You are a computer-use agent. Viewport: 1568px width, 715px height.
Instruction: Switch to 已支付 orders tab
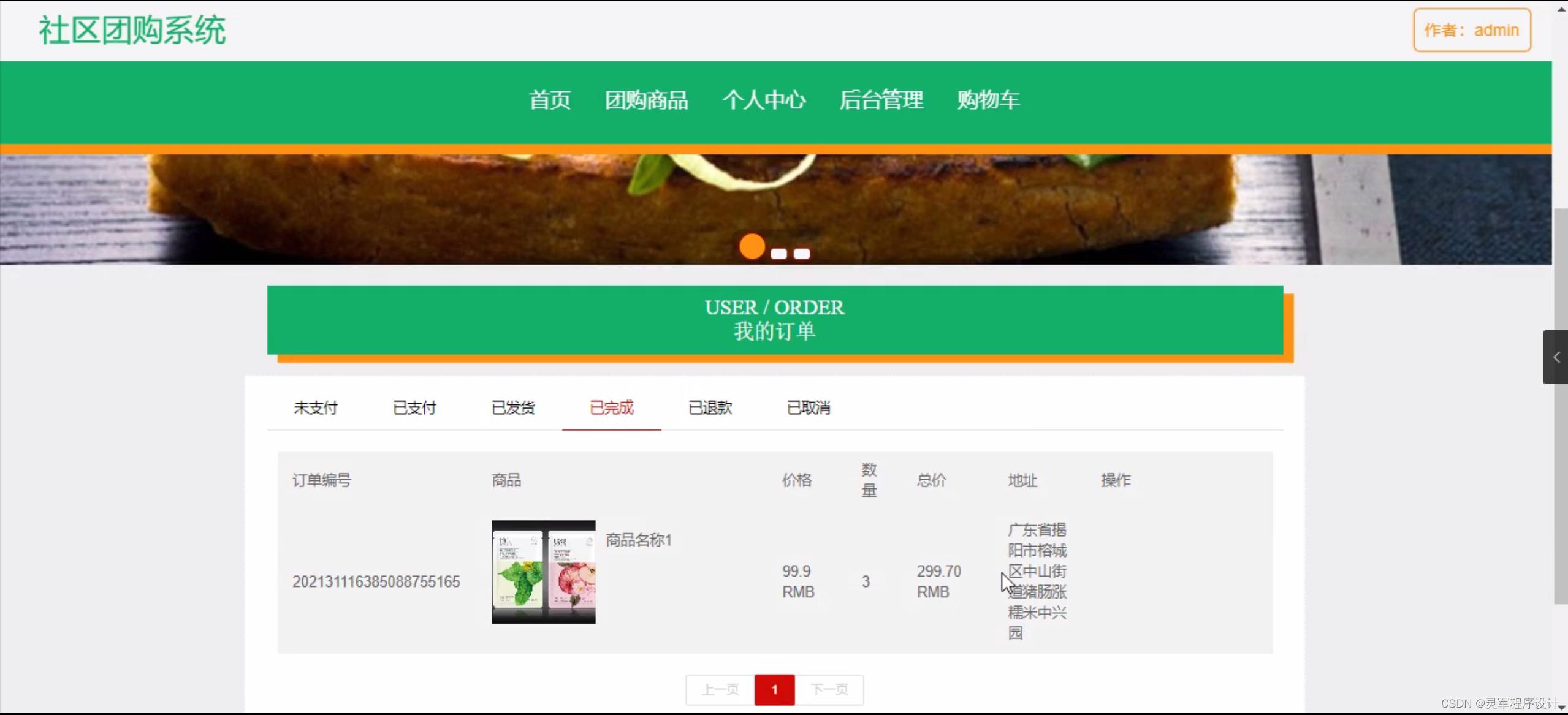[414, 408]
